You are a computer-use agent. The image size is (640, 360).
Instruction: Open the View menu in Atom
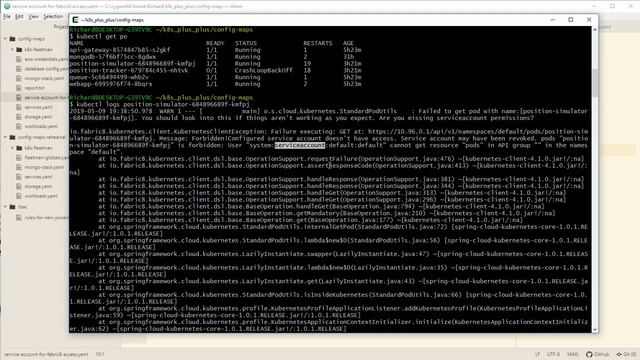tap(33, 17)
